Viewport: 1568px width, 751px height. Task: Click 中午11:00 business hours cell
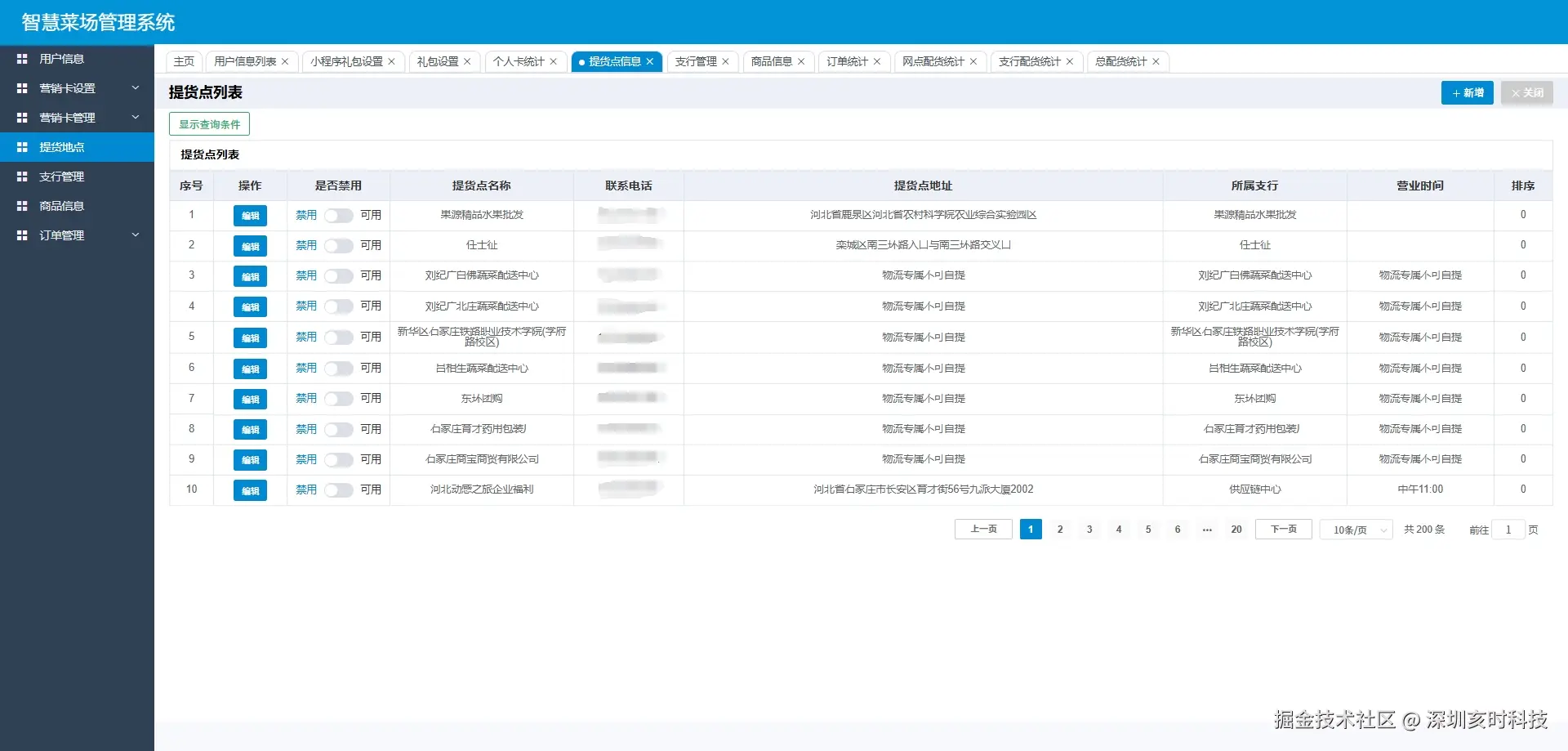coord(1420,489)
